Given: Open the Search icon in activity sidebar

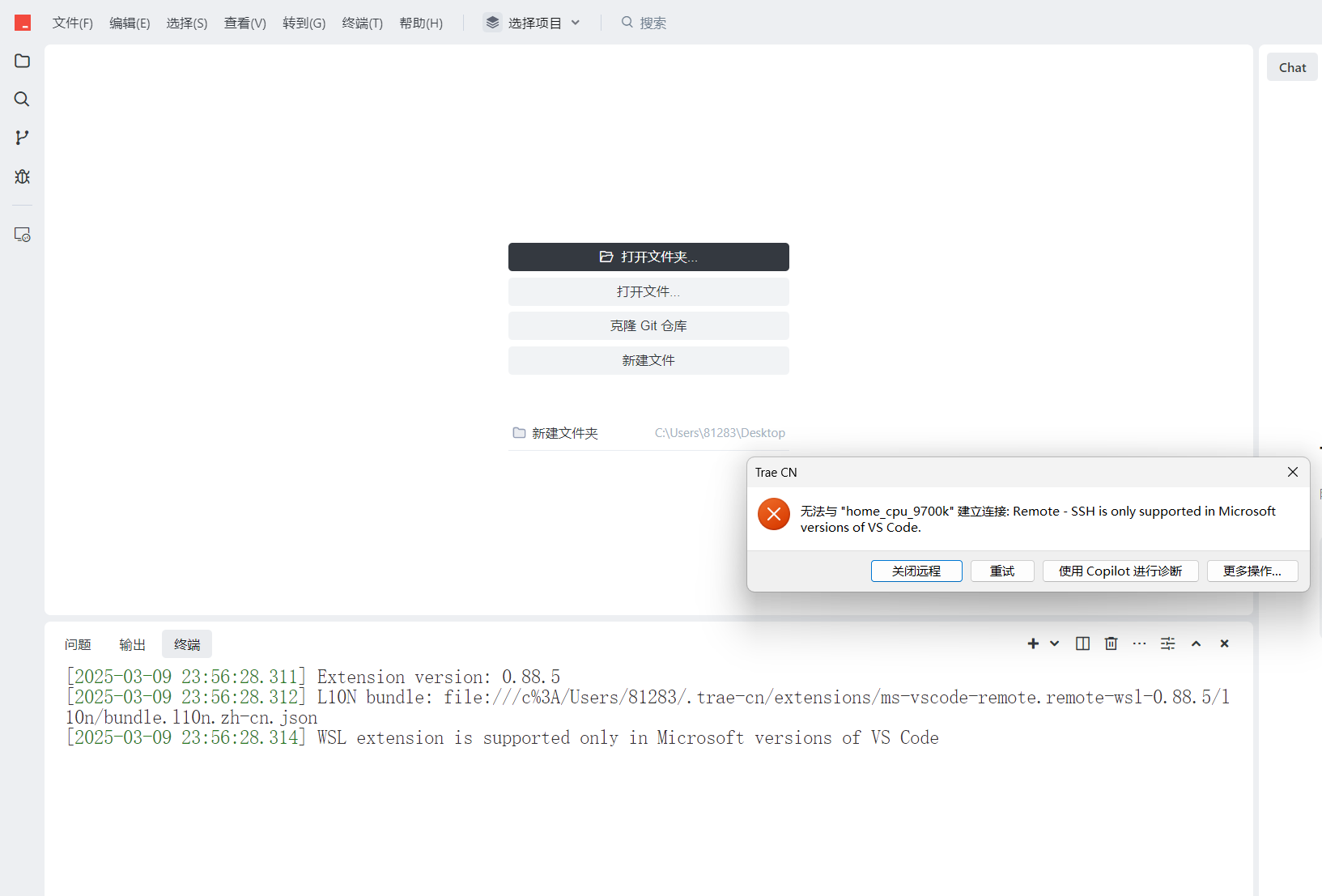Looking at the screenshot, I should click(22, 99).
